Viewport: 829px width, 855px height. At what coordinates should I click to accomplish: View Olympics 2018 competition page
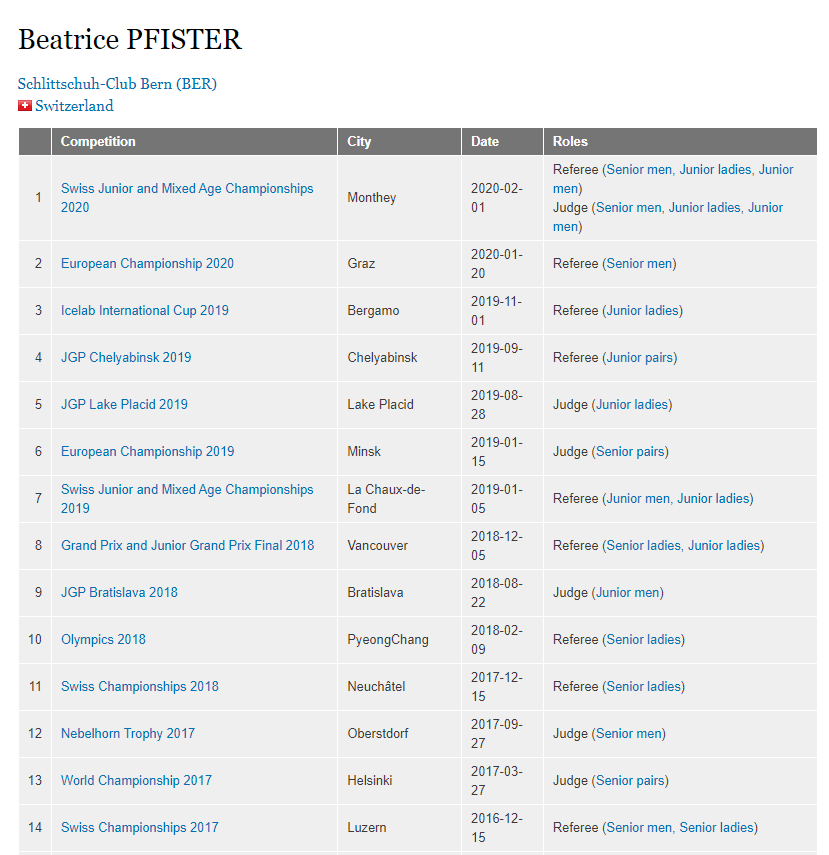[x=103, y=640]
